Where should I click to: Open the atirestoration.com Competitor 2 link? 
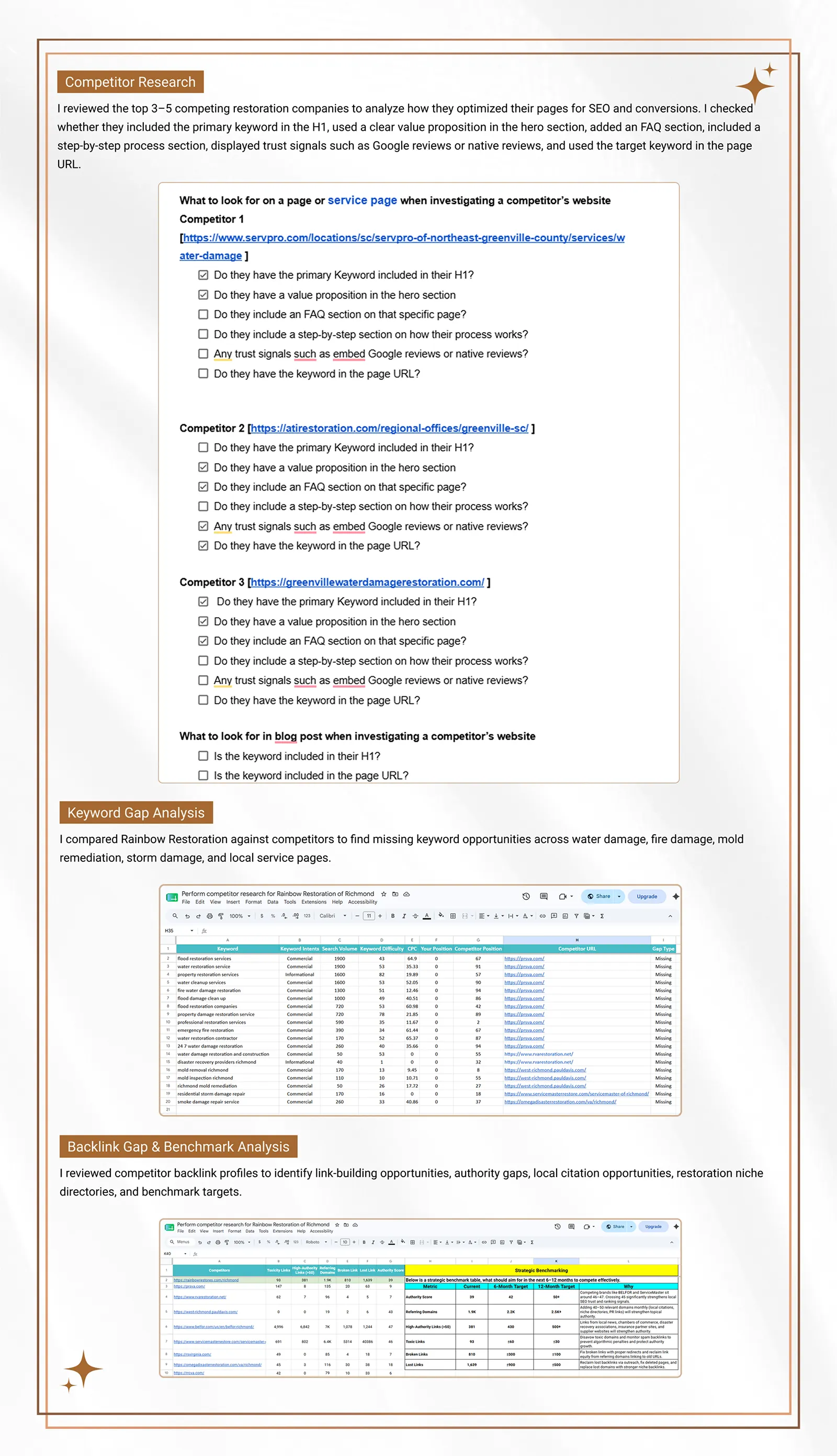[389, 428]
